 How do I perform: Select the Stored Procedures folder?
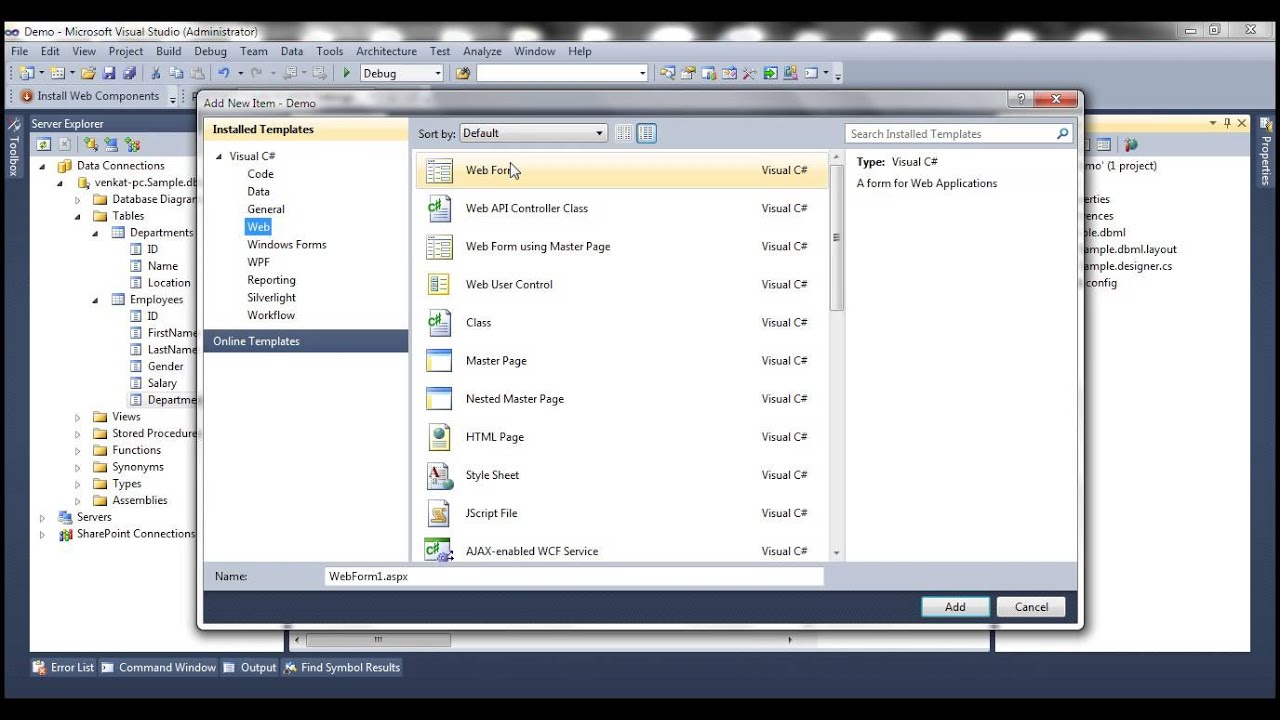[x=153, y=434]
